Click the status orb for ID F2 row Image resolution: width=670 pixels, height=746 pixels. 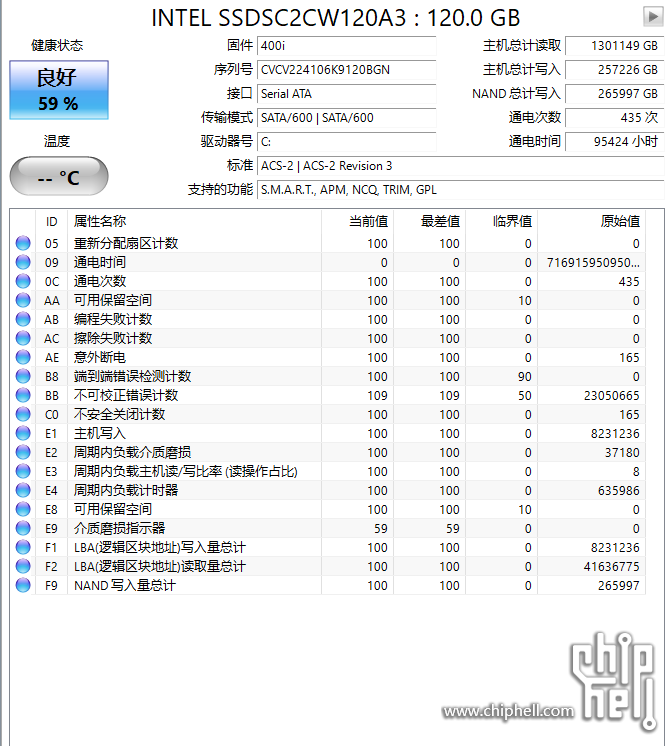pyautogui.click(x=23, y=566)
